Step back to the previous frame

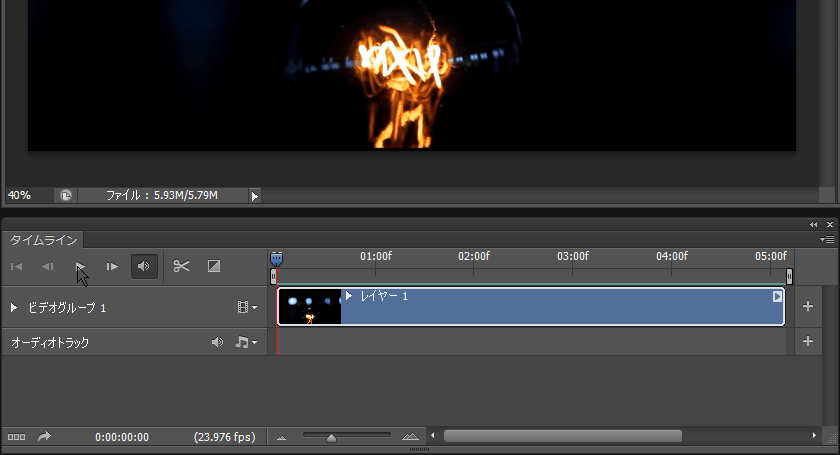pos(47,266)
